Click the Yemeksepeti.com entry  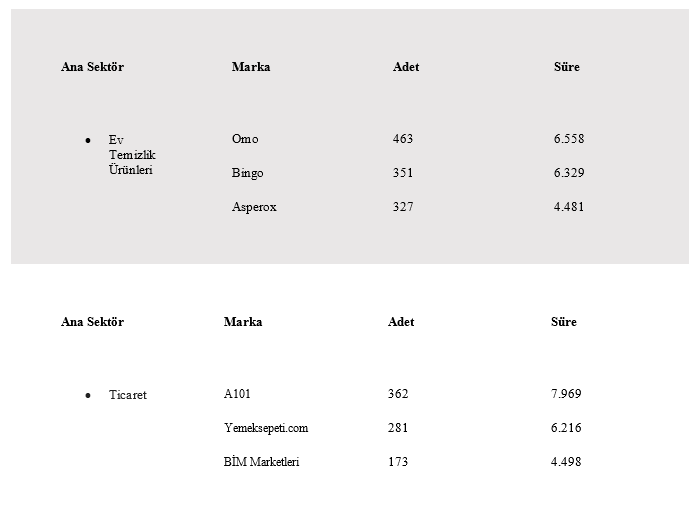tap(266, 428)
